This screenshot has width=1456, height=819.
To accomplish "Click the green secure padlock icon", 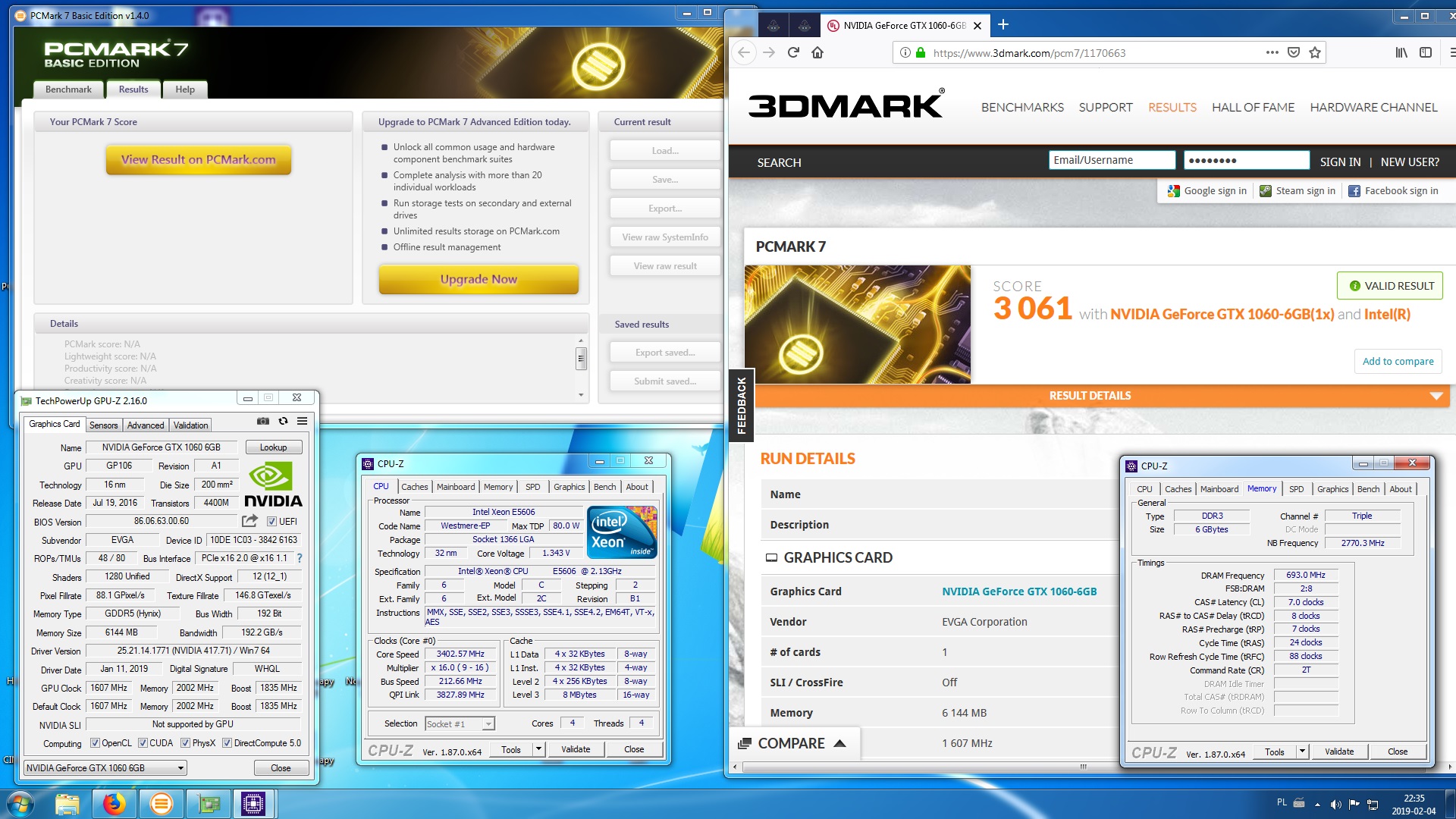I will [921, 52].
